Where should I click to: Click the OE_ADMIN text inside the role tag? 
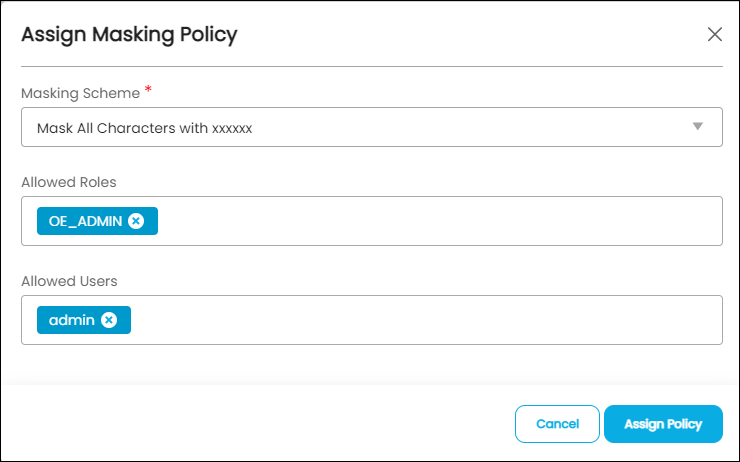click(x=85, y=221)
